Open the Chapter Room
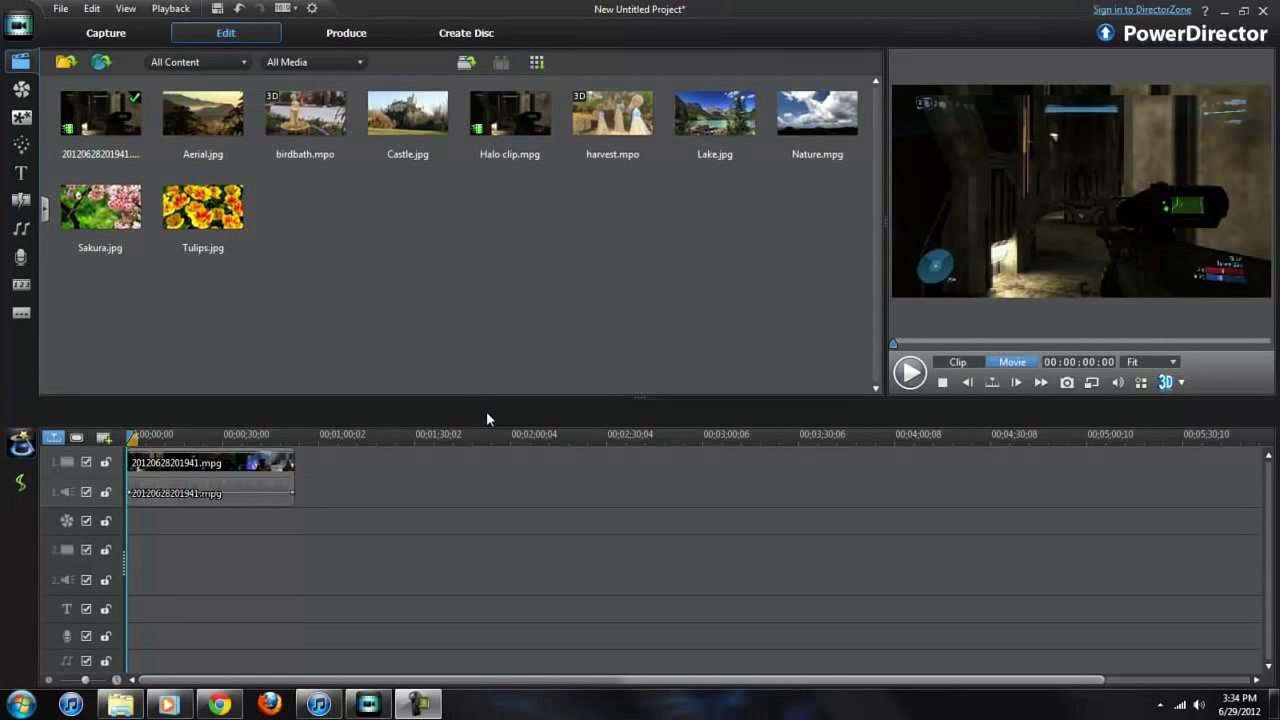 click(20, 285)
